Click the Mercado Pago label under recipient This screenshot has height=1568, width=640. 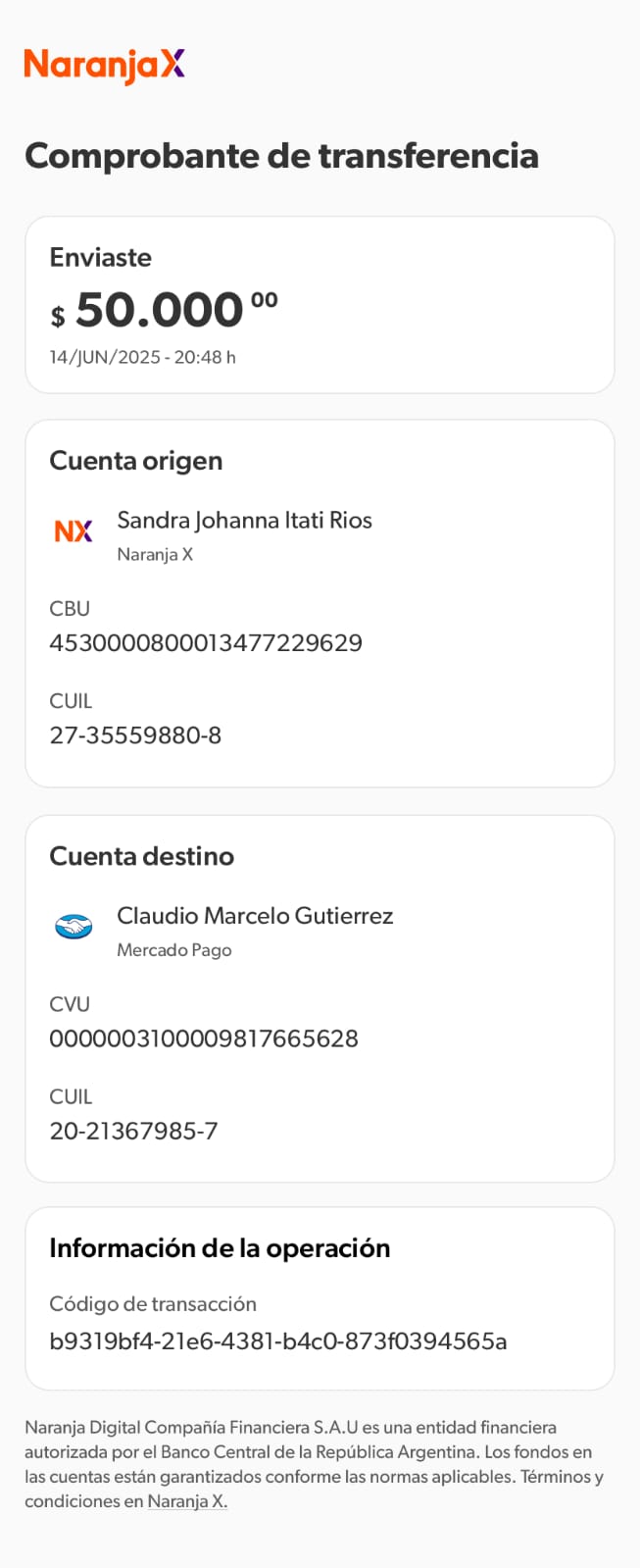coord(174,950)
